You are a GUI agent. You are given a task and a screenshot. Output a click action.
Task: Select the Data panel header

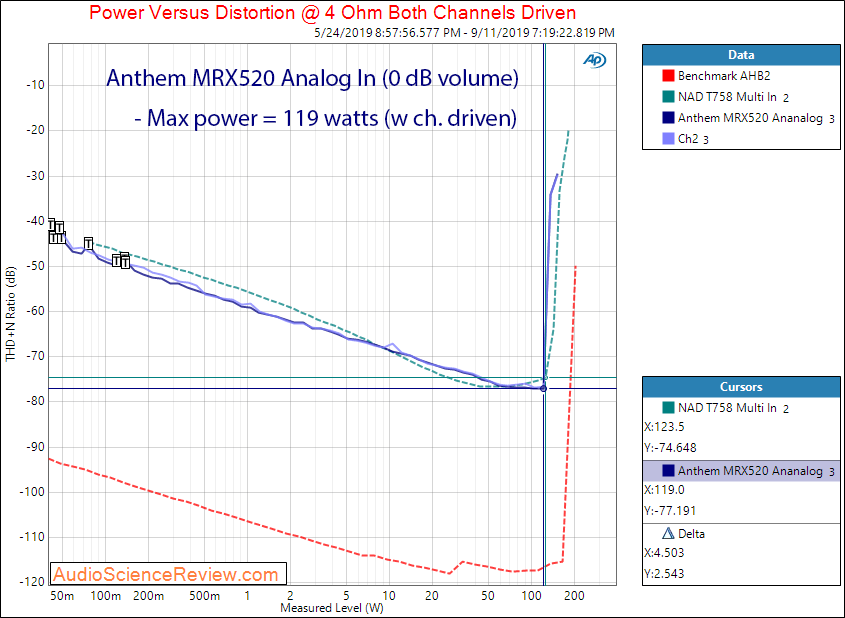[741, 55]
